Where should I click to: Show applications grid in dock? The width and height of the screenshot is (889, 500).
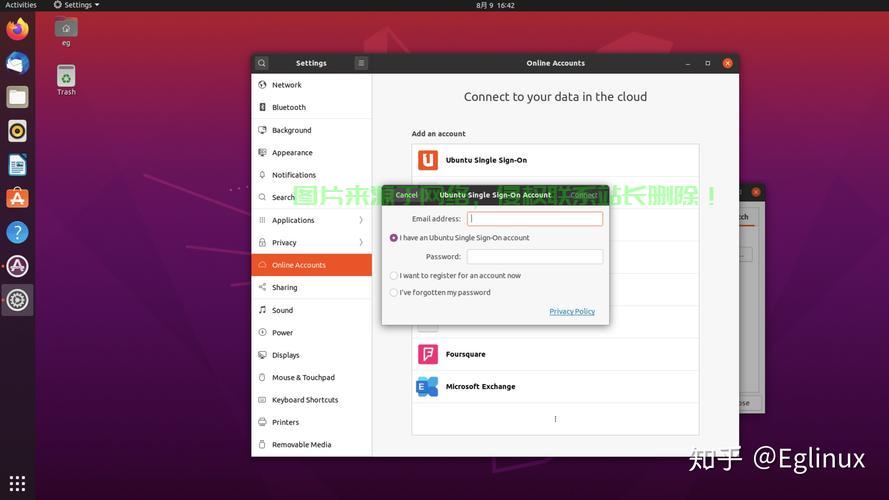[x=17, y=483]
